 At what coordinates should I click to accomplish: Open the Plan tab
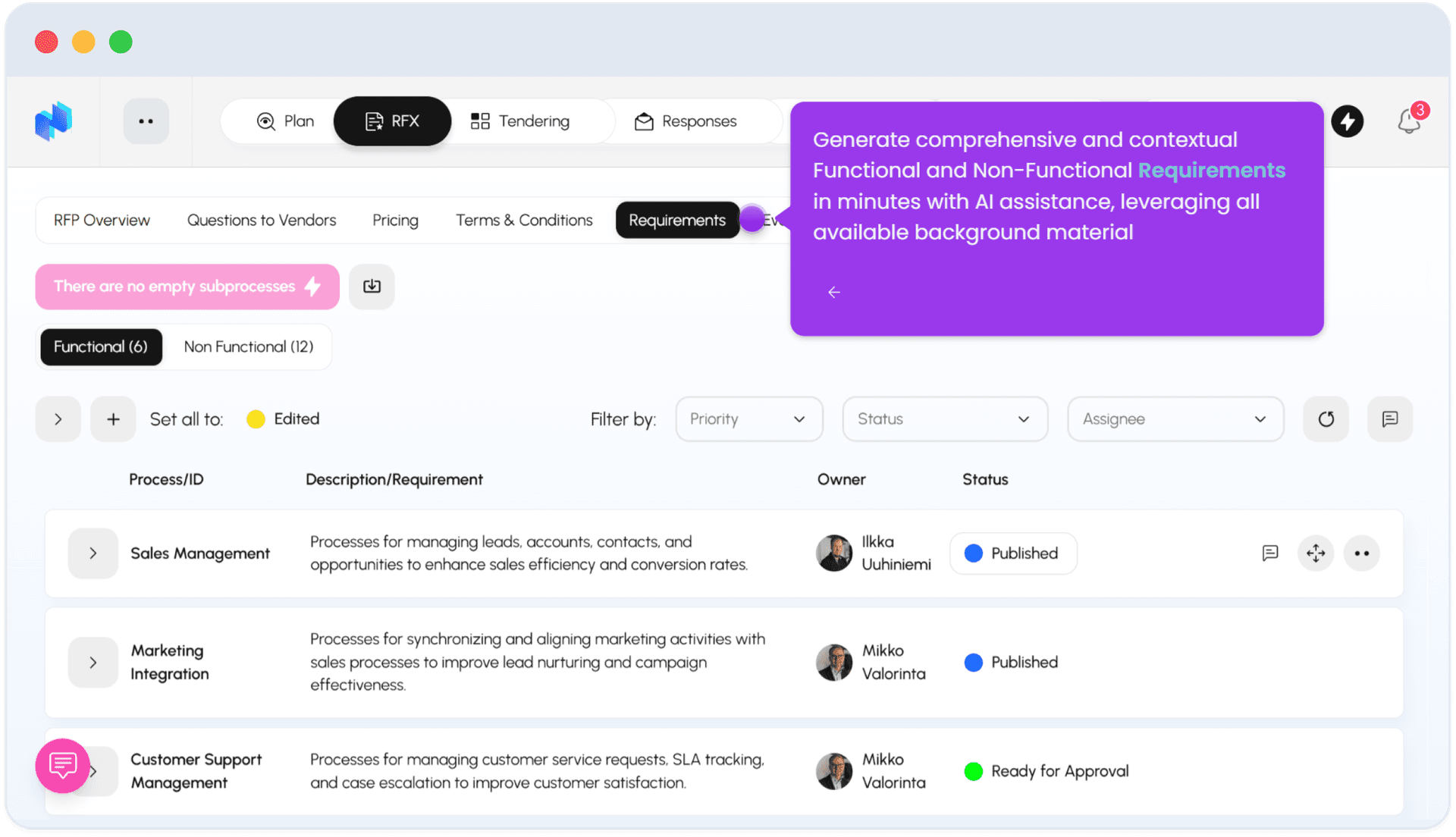click(285, 121)
